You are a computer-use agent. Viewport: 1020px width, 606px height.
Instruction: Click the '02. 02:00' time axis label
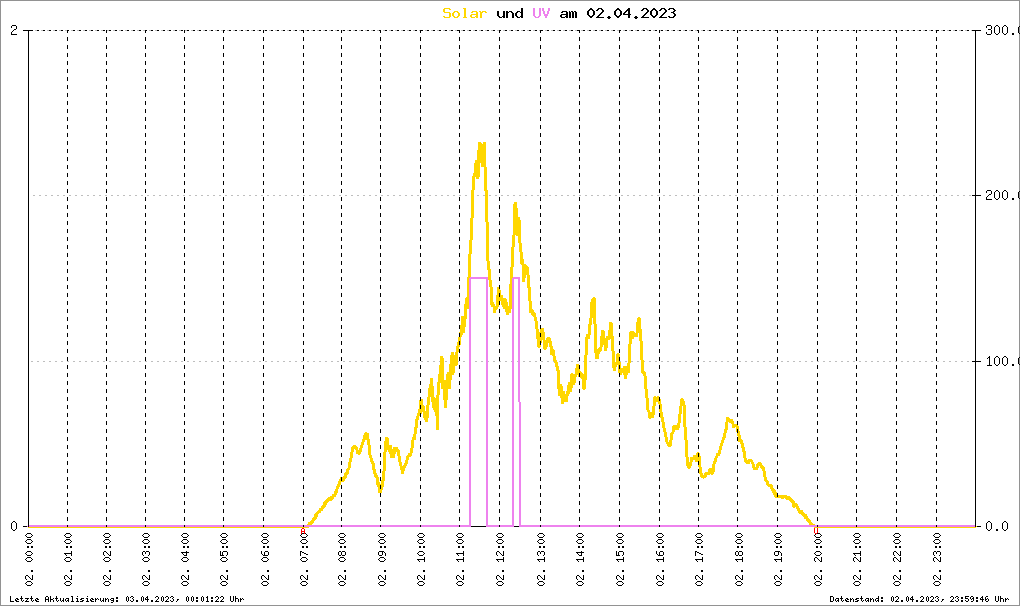click(x=107, y=559)
